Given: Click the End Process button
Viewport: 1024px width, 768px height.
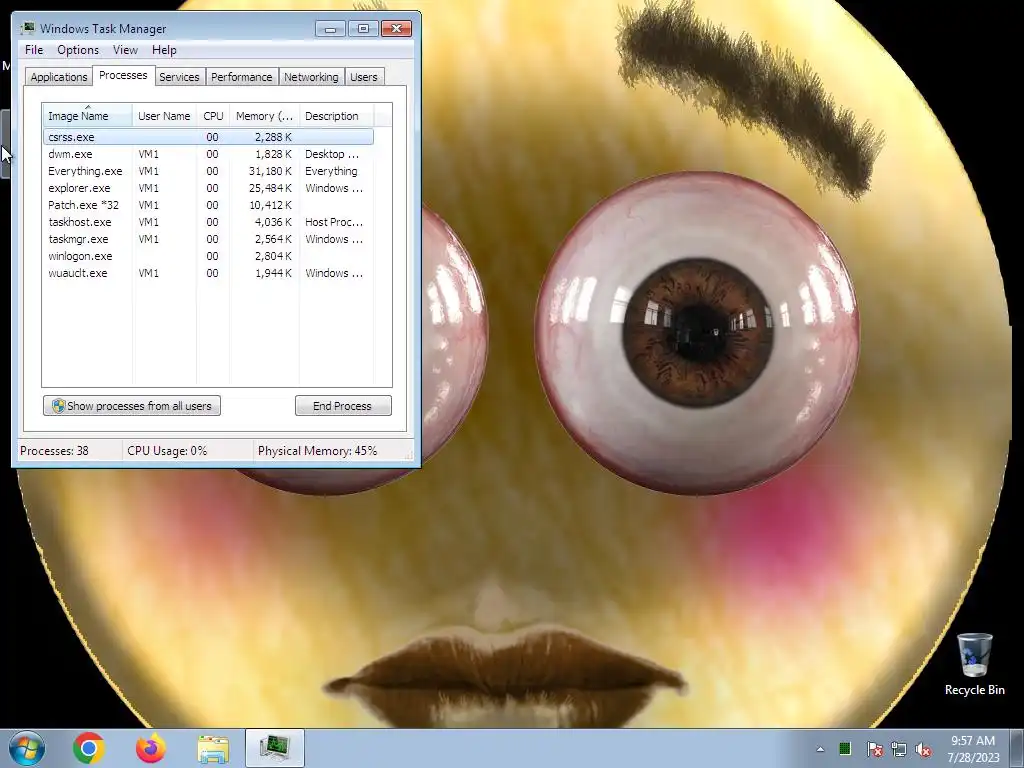Looking at the screenshot, I should tap(343, 406).
